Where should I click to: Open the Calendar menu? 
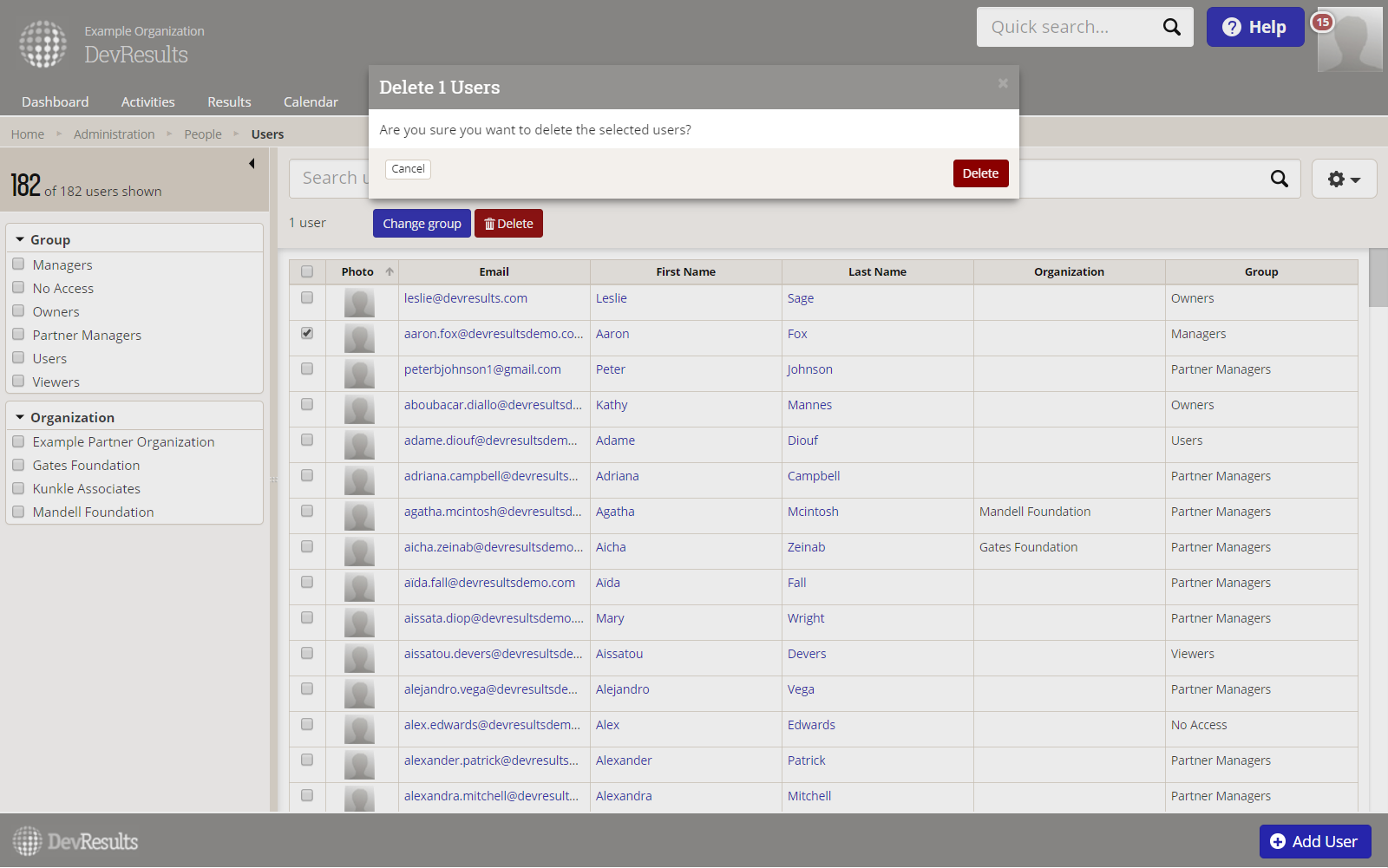point(311,101)
